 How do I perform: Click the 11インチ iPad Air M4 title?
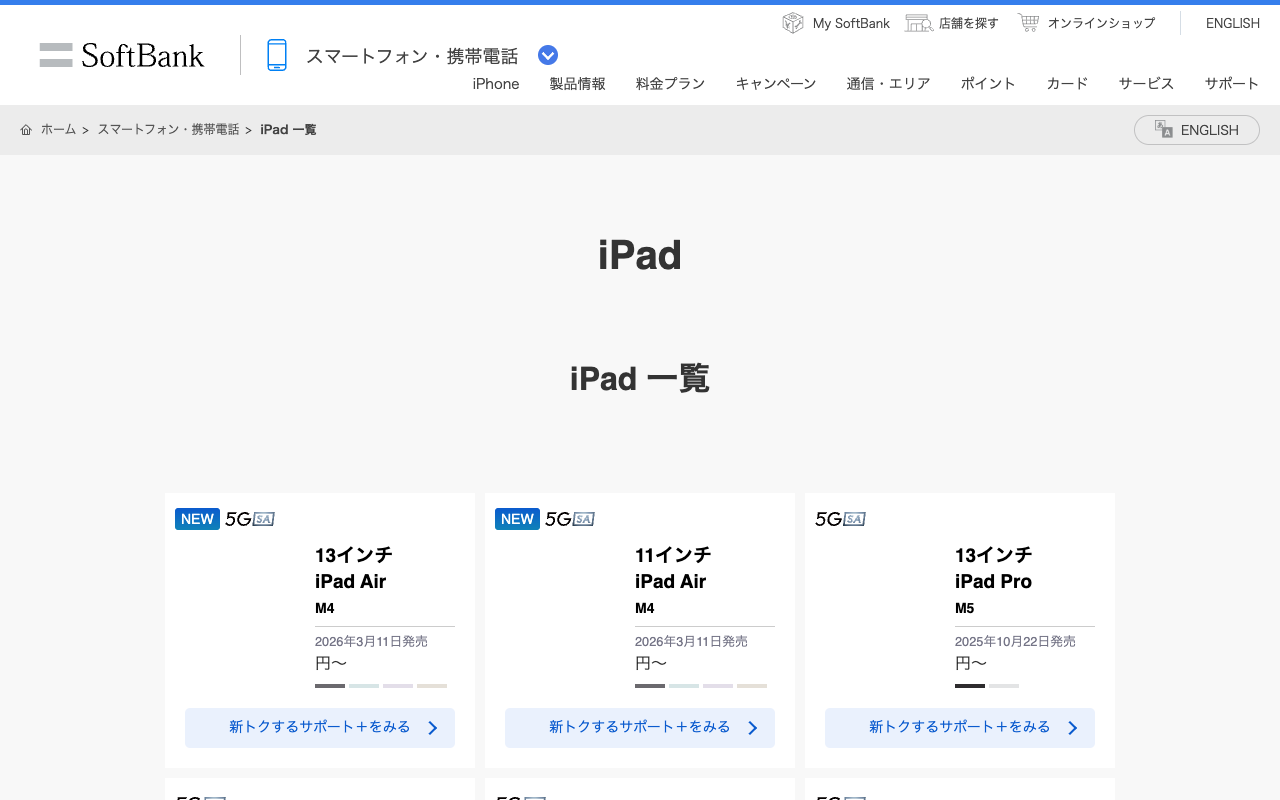pos(674,580)
